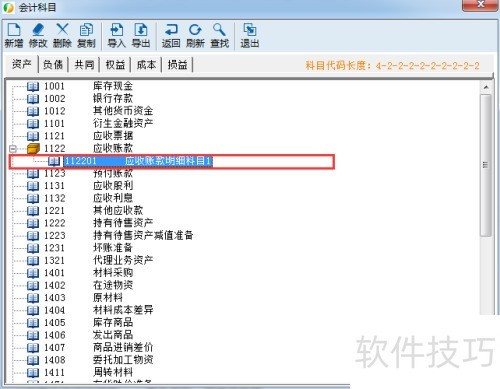500x389 pixels.
Task: Select account 持有待售资产
Action: point(123,223)
